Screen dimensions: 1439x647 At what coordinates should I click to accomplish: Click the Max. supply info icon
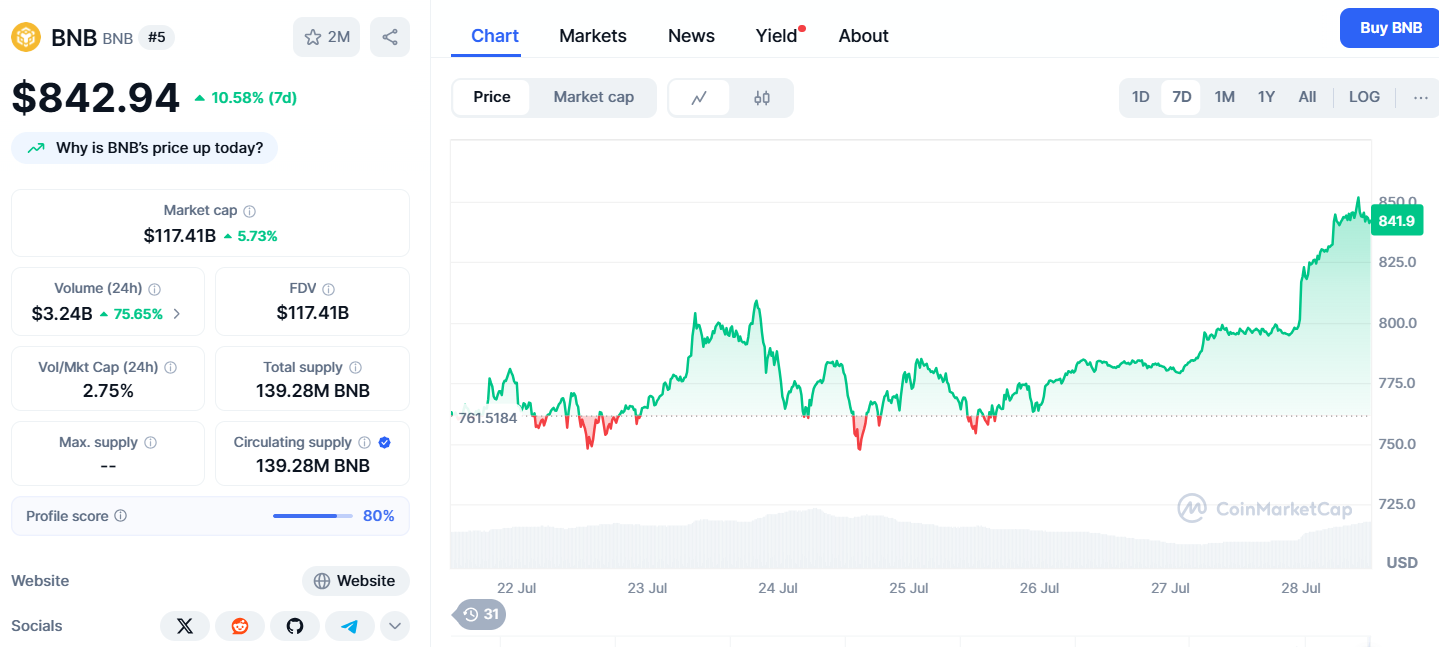tap(150, 442)
